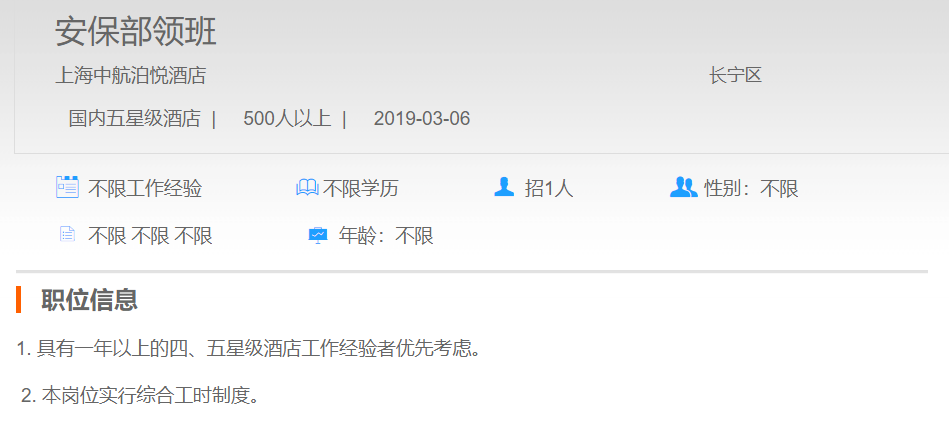Click the 年龄：不限 age text
This screenshot has width=949, height=425.
coord(386,236)
